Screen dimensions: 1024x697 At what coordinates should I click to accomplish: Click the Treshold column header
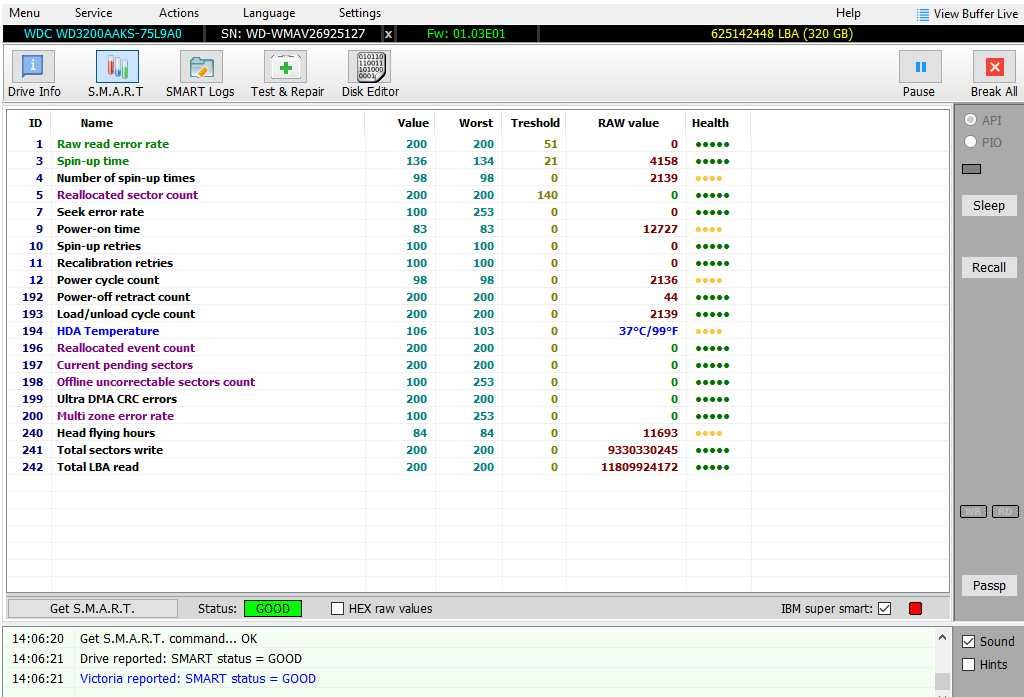coord(535,123)
